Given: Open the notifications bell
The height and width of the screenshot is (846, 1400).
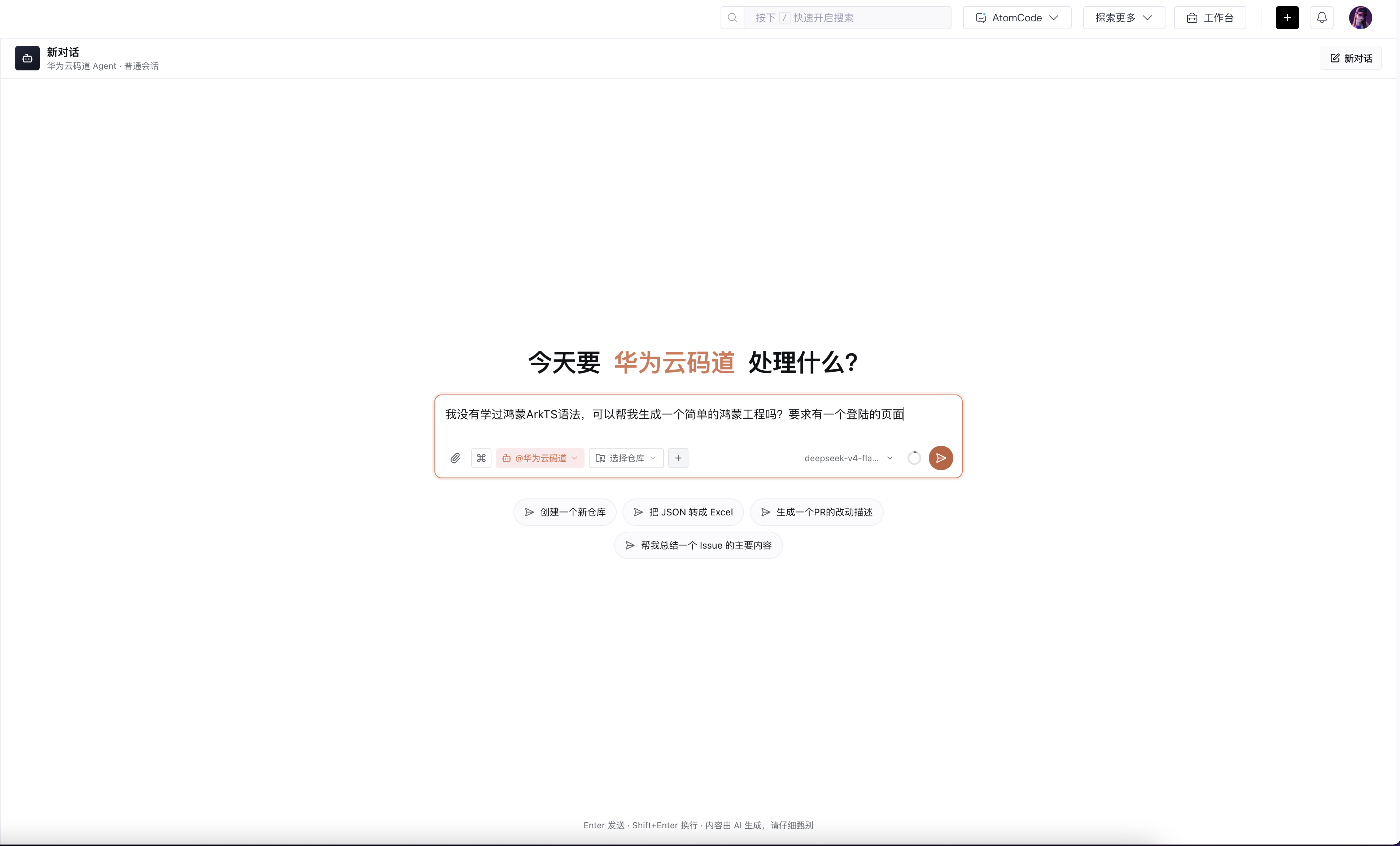Looking at the screenshot, I should pos(1322,18).
